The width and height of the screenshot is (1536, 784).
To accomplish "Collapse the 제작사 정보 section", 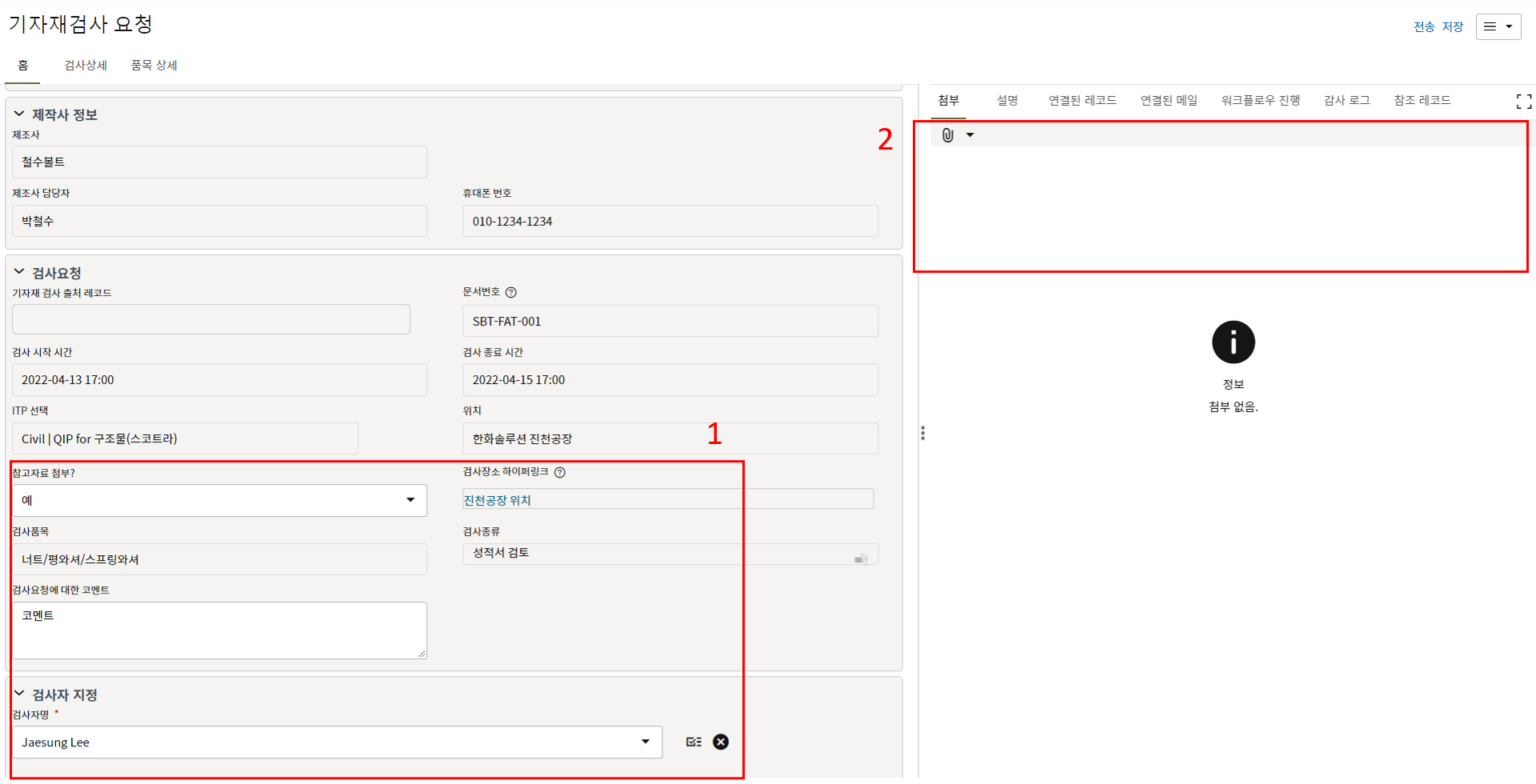I will click(19, 114).
